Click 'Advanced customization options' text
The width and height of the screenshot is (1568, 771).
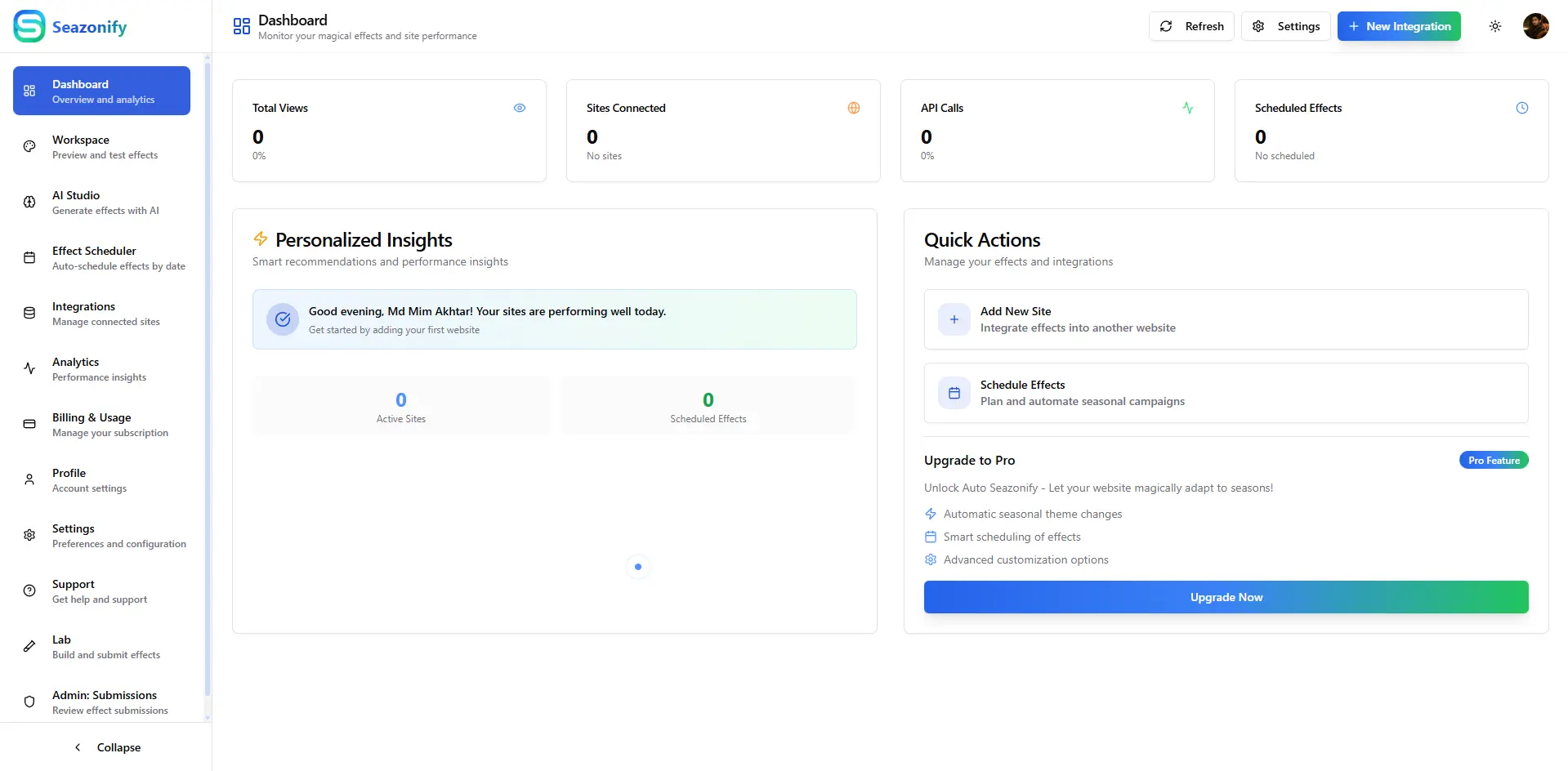click(1025, 559)
